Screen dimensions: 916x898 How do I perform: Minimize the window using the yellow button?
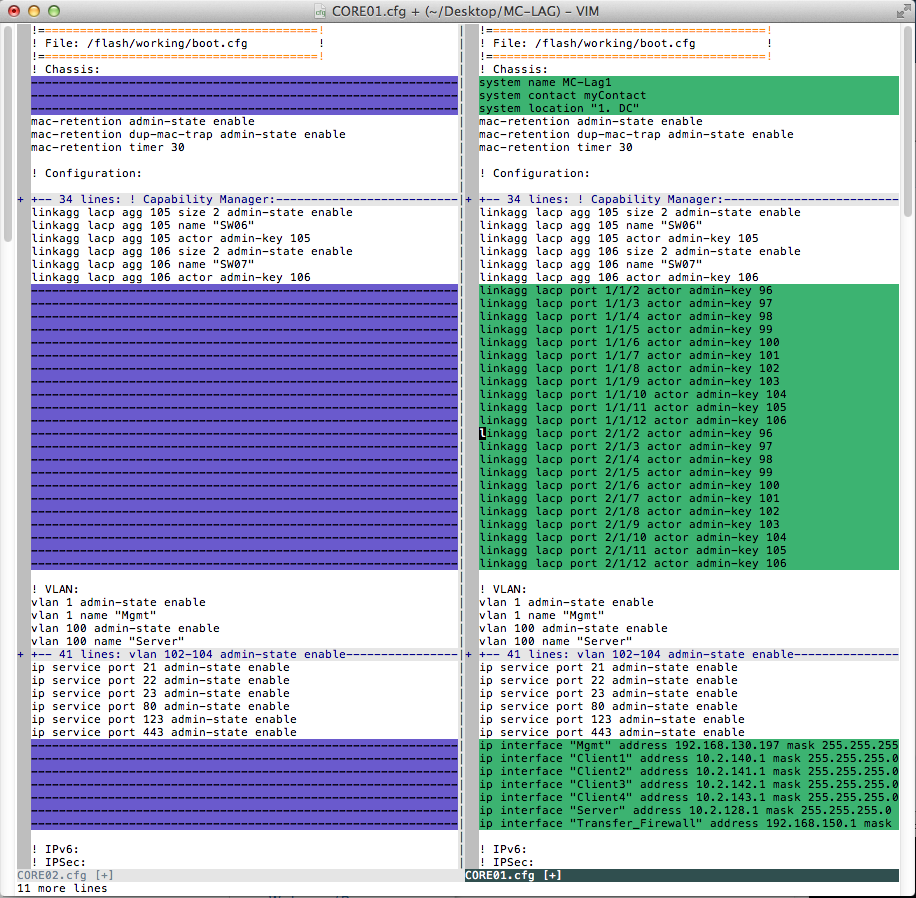pyautogui.click(x=33, y=10)
